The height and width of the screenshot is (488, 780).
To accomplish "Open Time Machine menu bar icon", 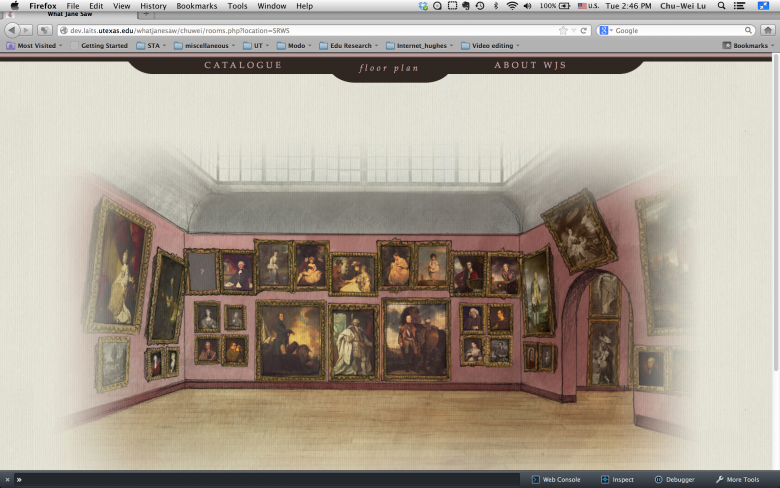I will [480, 6].
